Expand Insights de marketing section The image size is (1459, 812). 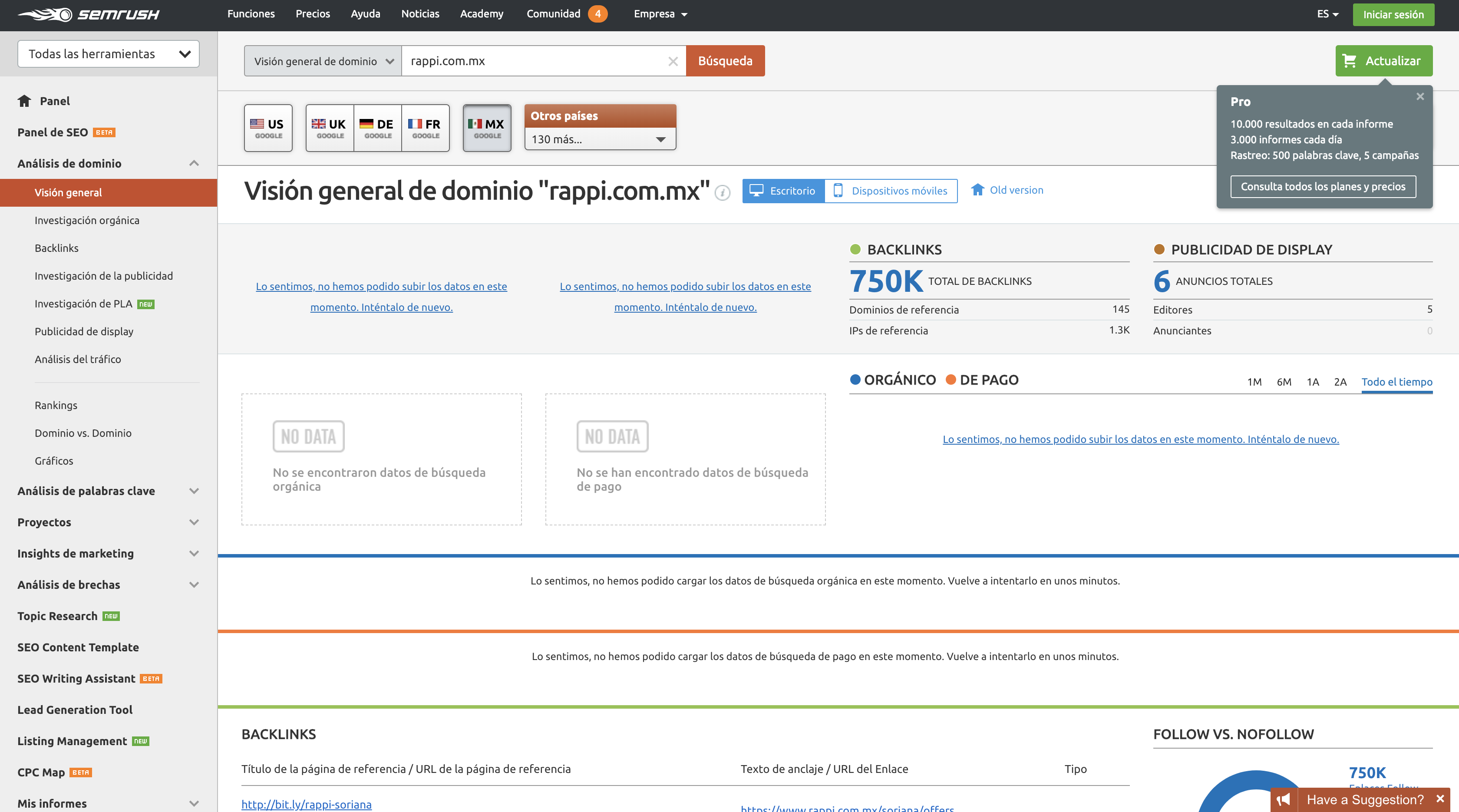[x=194, y=553]
